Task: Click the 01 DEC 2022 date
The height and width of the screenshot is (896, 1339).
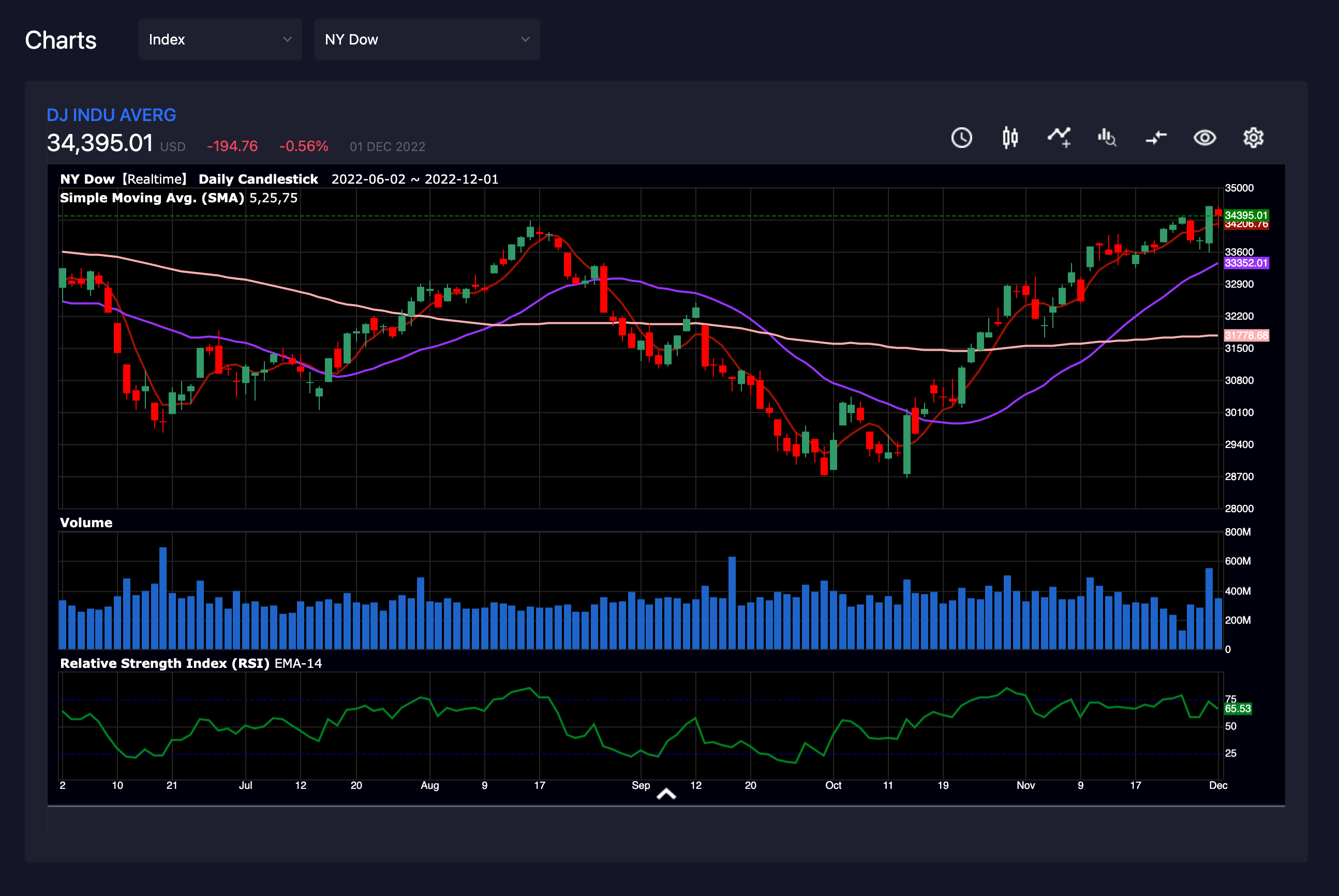Action: 388,147
